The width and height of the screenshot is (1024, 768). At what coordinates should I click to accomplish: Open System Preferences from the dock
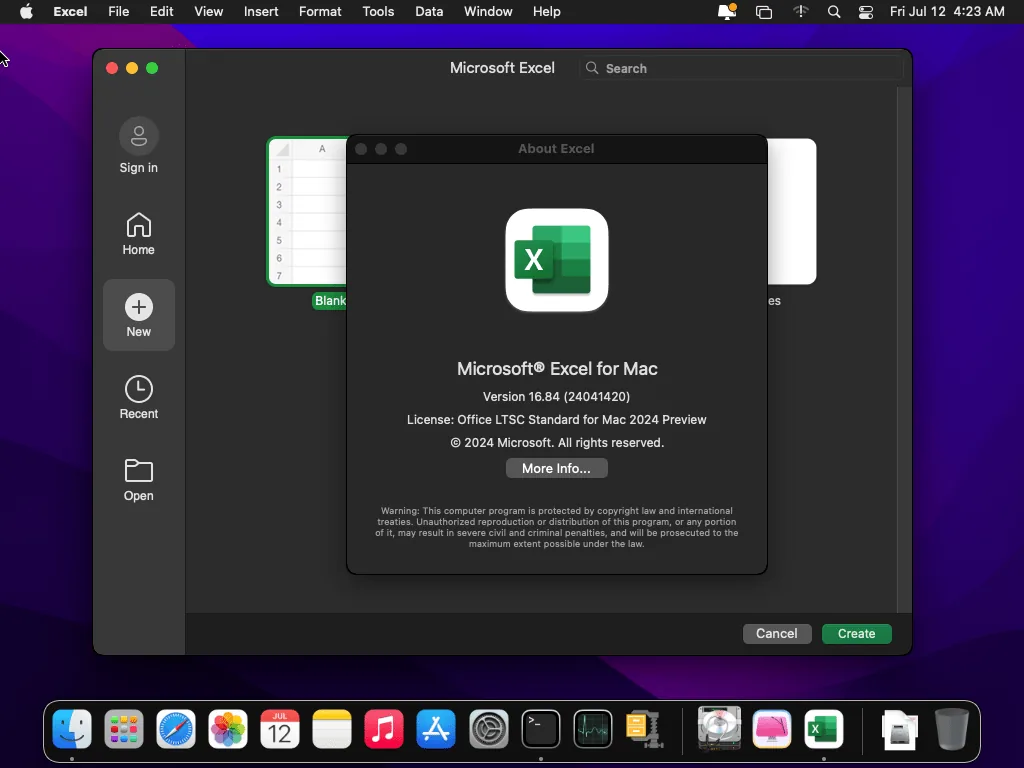point(488,729)
